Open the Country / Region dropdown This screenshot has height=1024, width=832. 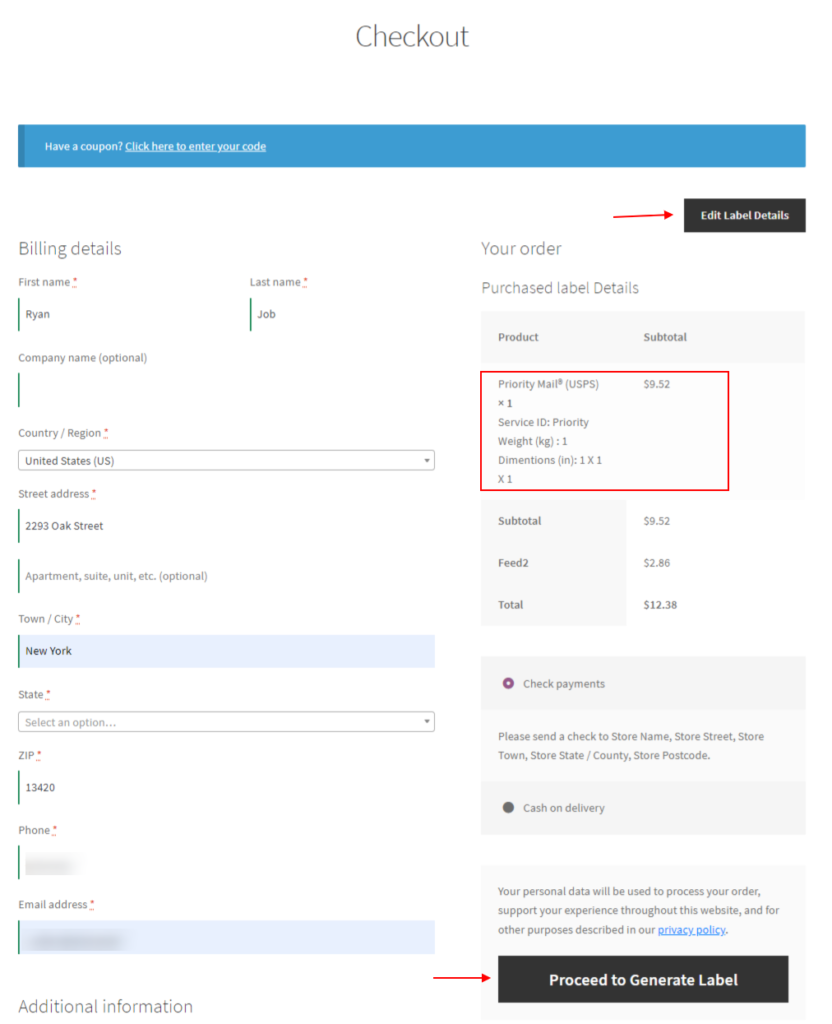pos(226,460)
